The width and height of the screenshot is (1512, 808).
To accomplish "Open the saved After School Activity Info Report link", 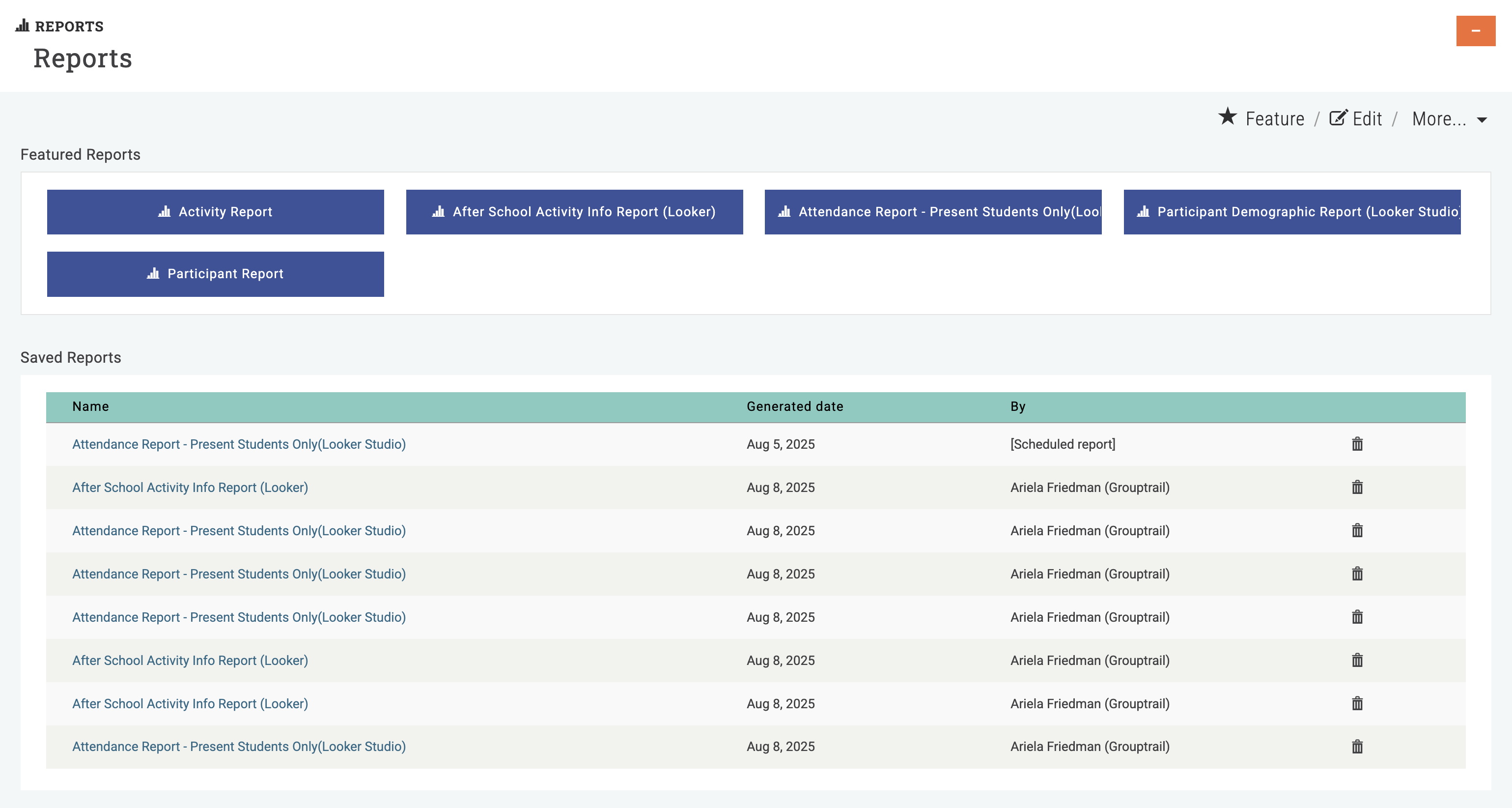I will (x=190, y=488).
